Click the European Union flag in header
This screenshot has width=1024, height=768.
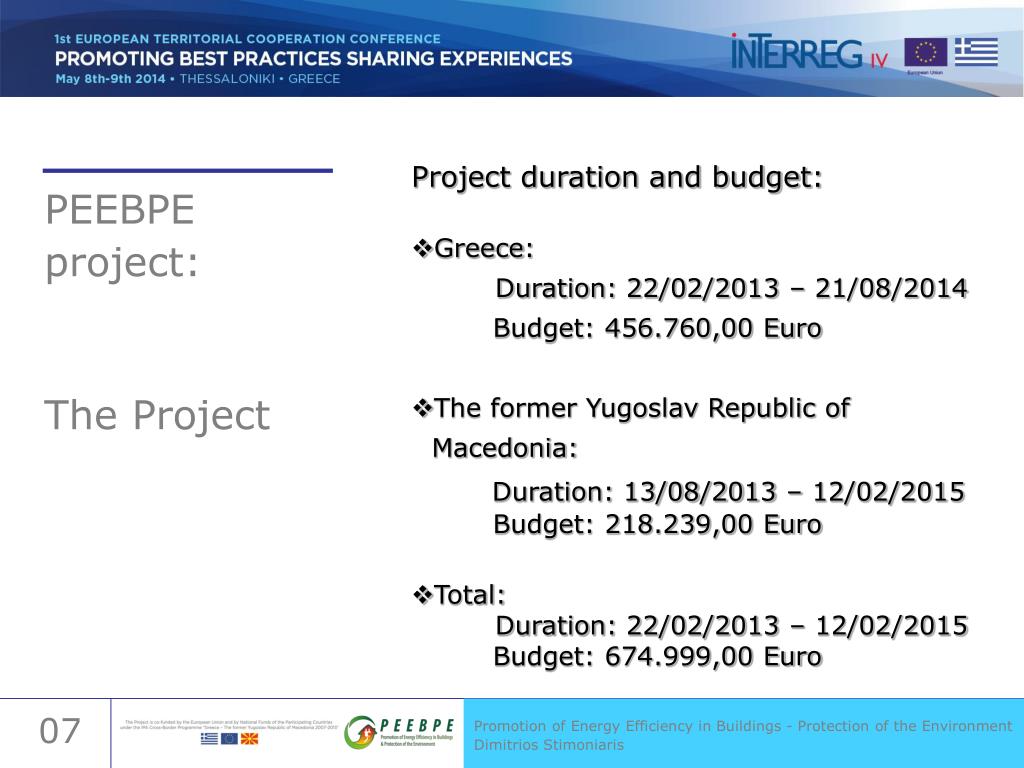point(925,52)
